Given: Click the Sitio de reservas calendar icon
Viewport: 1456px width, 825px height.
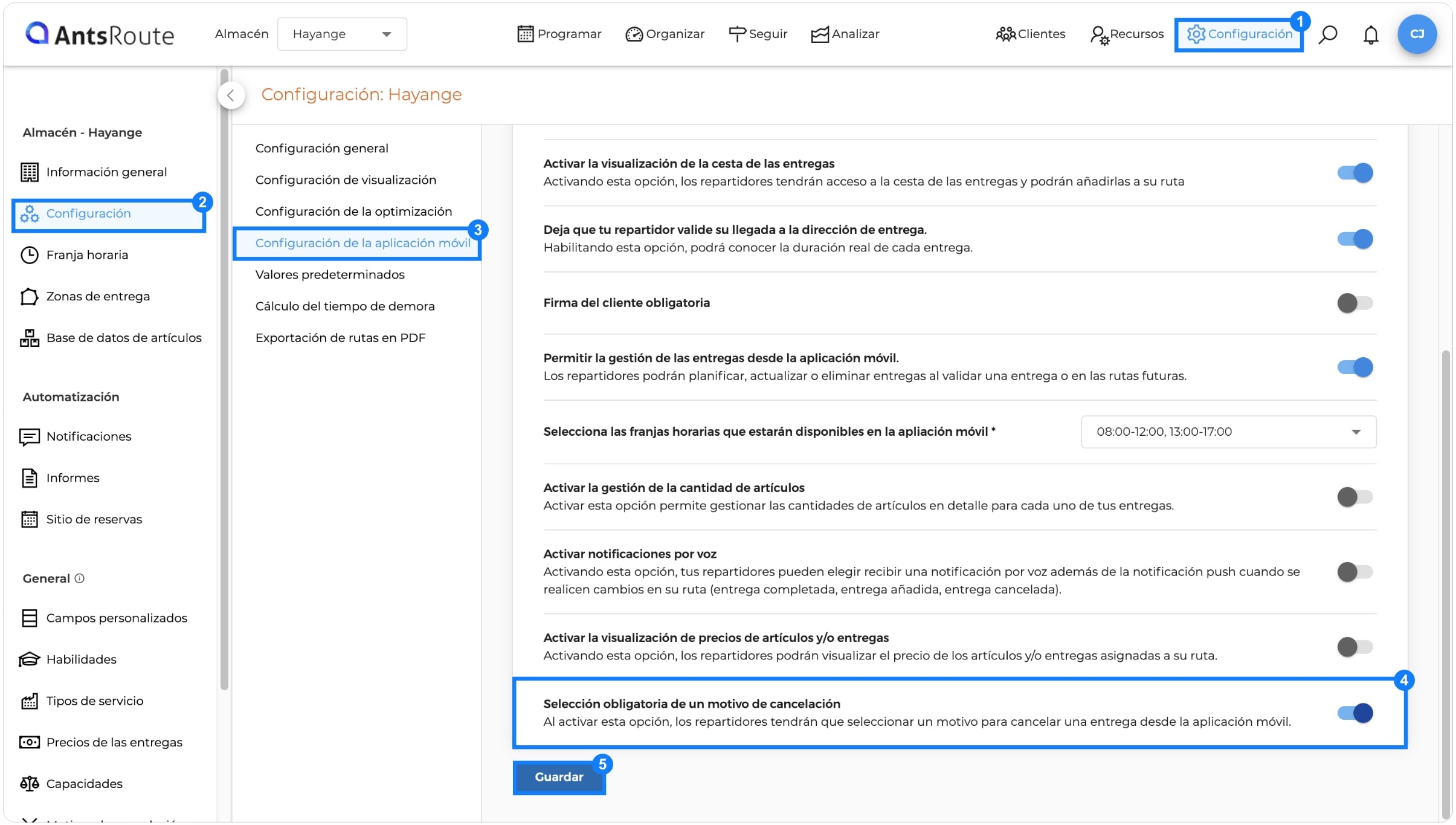Looking at the screenshot, I should coord(29,519).
